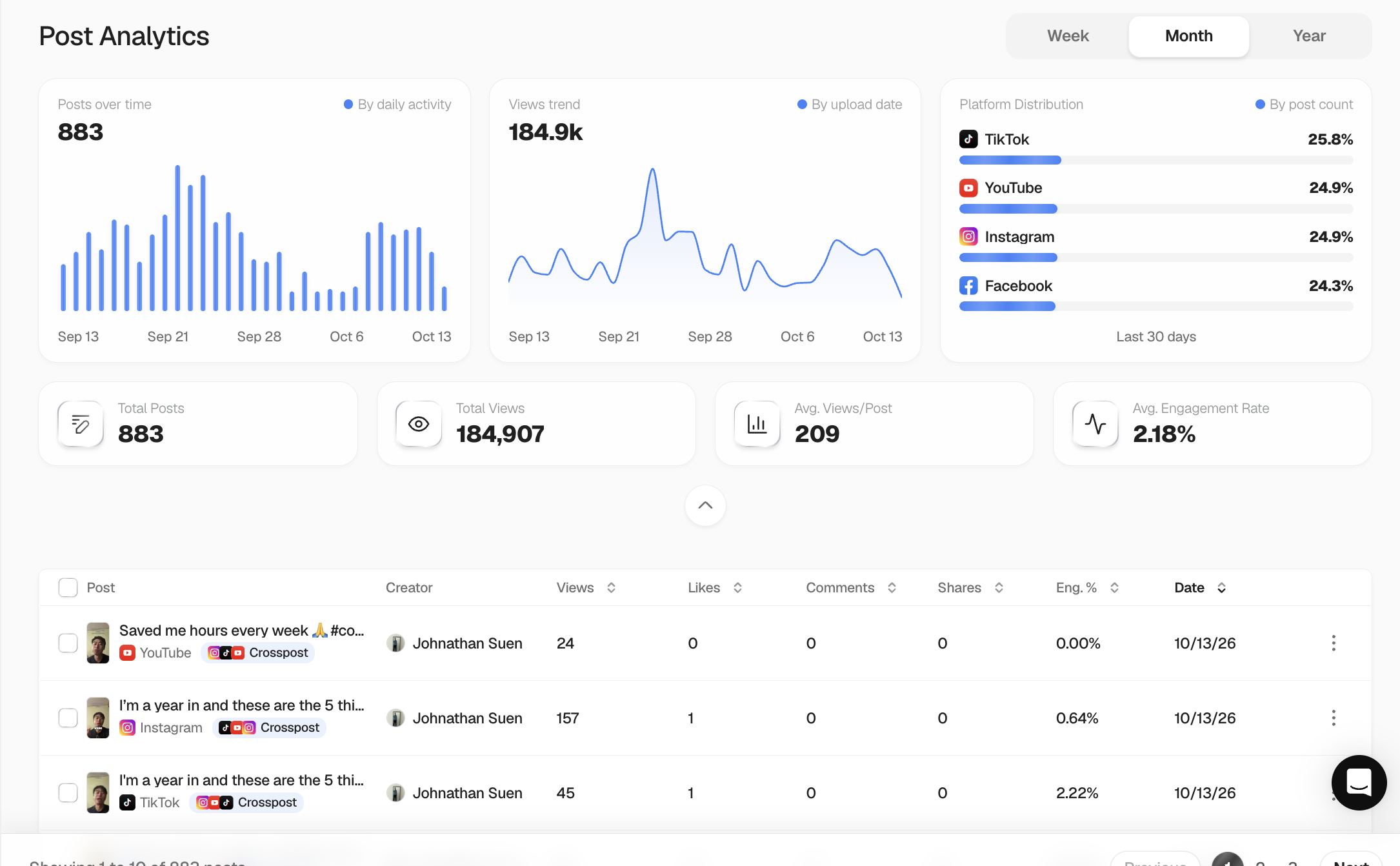The height and width of the screenshot is (866, 1400).
Task: Check the TikTok 'I'm a year in' post
Action: pyautogui.click(x=68, y=792)
